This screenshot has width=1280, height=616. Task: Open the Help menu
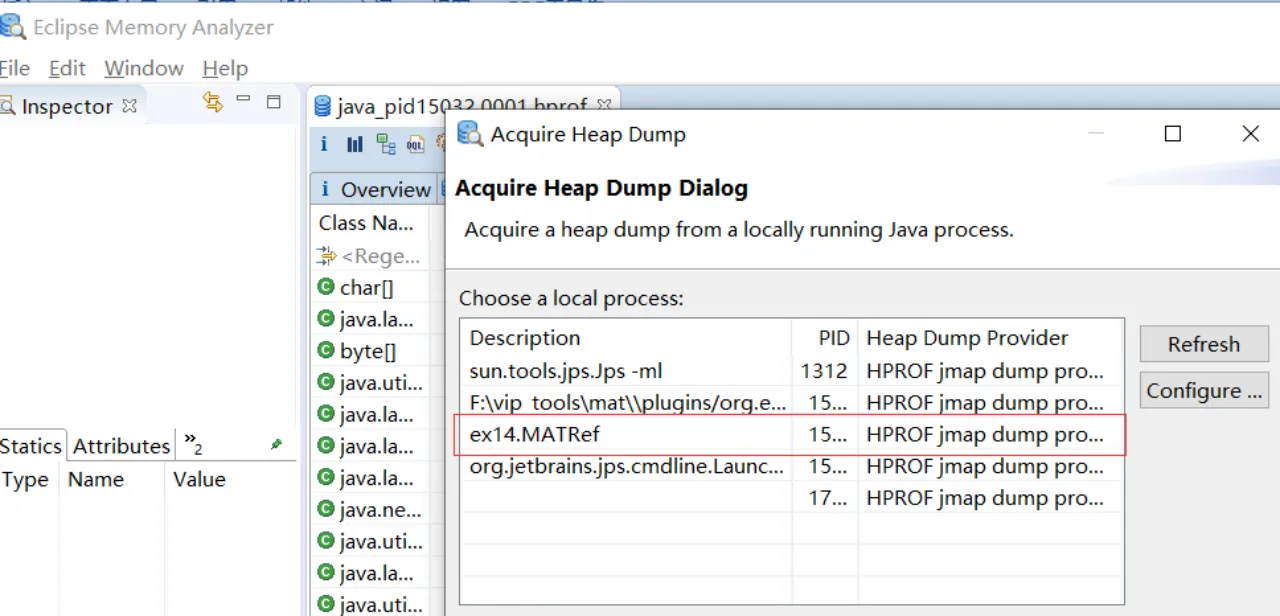(225, 68)
